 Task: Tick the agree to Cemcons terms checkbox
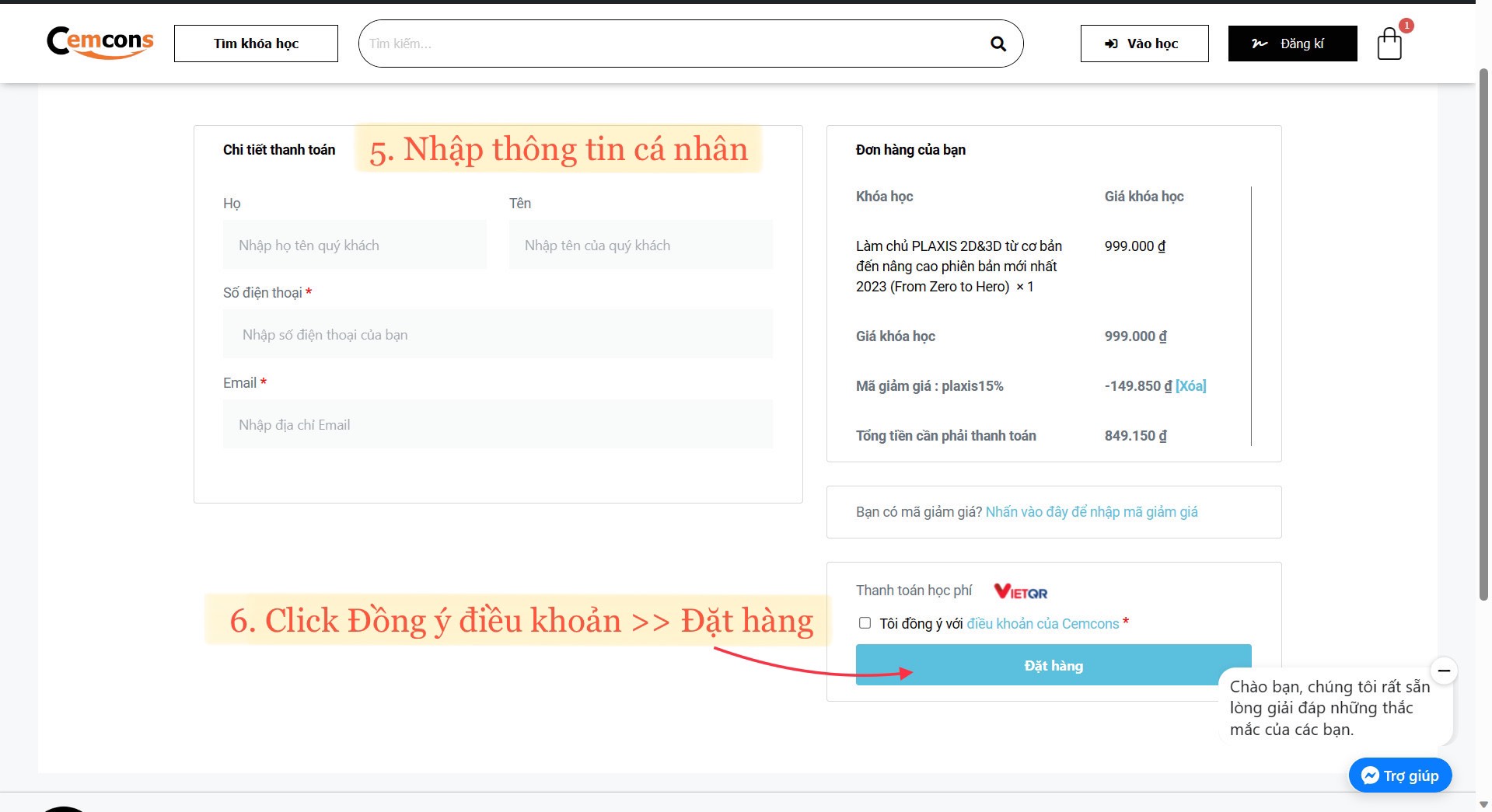[x=865, y=623]
